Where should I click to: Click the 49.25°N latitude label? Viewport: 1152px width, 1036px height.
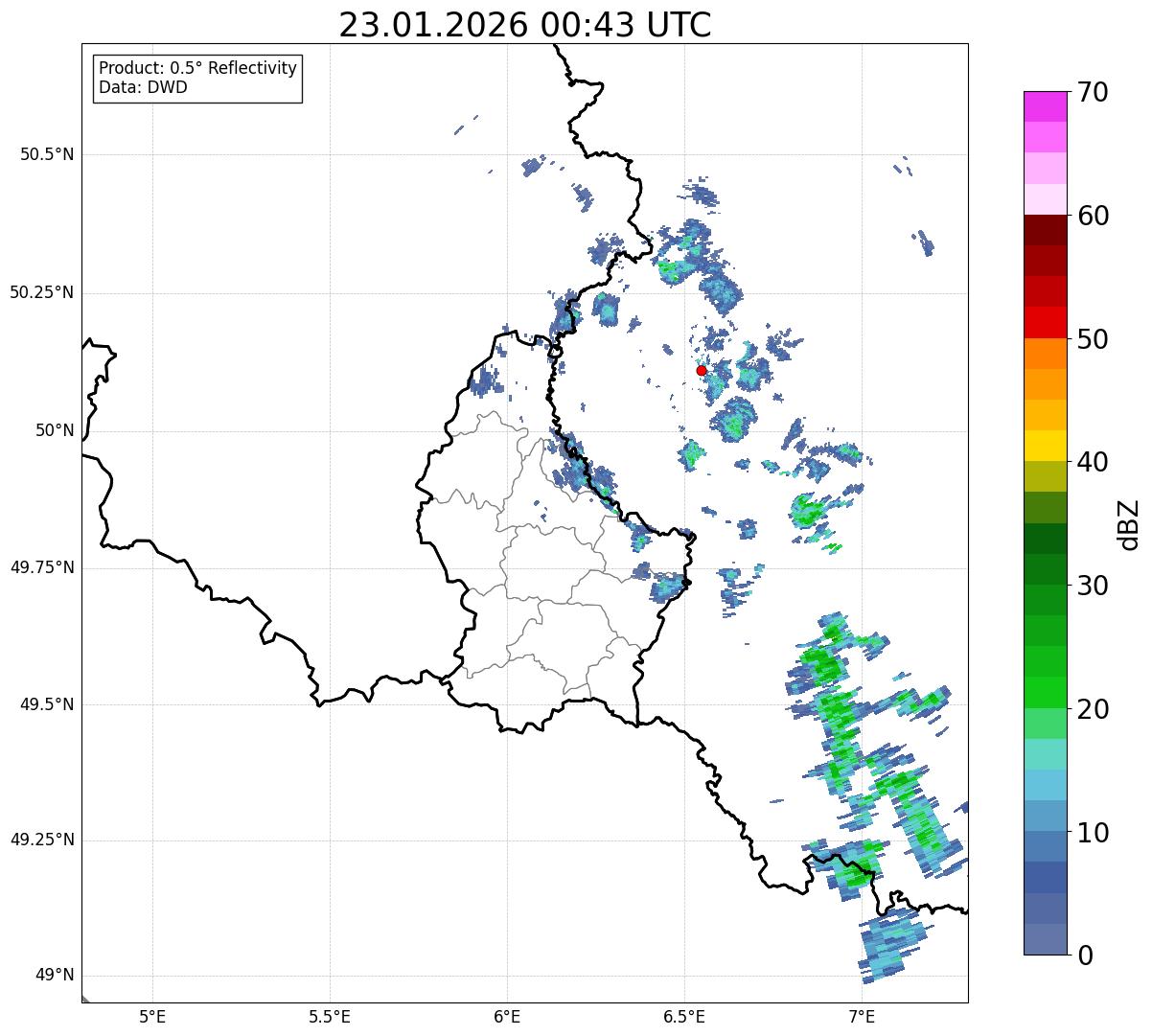coord(41,840)
